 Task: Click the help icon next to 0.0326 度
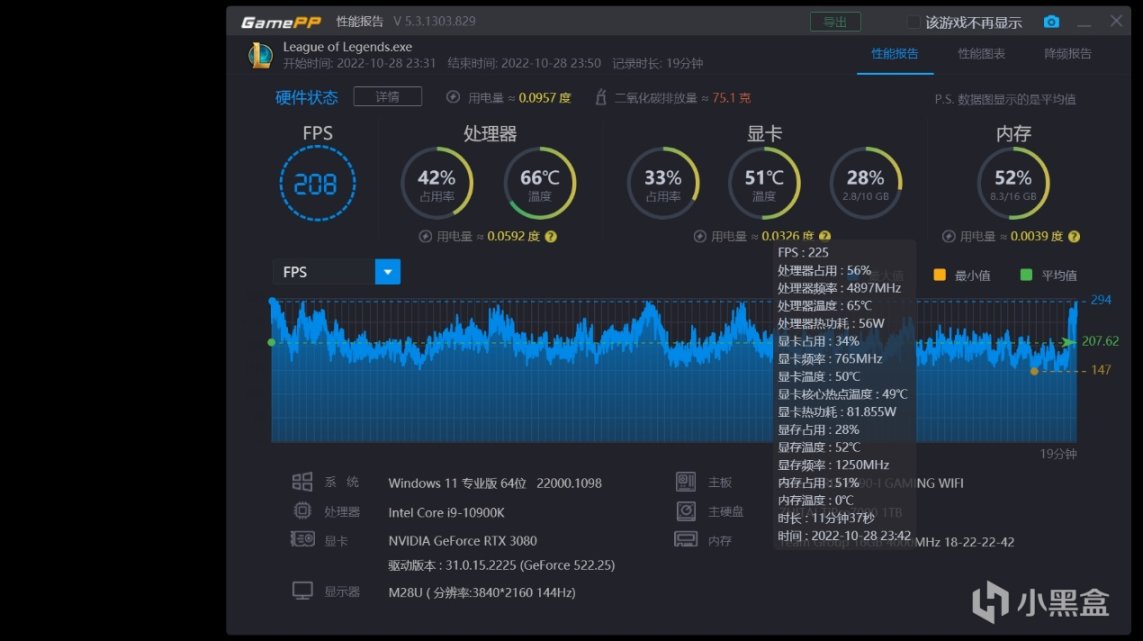coord(824,236)
